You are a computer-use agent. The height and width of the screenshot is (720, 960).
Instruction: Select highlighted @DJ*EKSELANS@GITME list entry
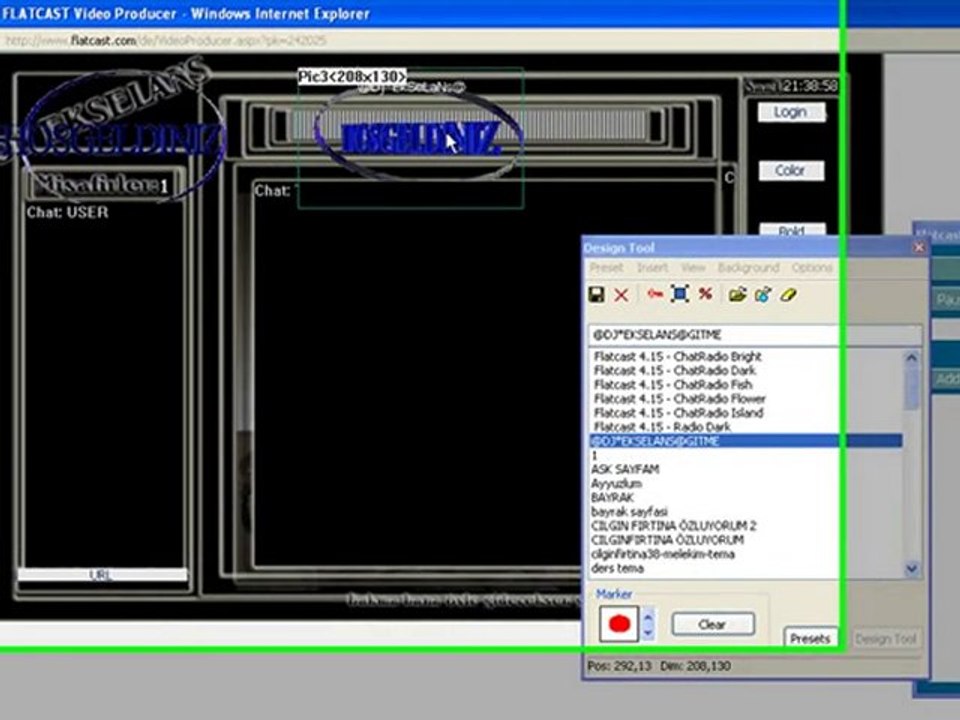pos(746,441)
